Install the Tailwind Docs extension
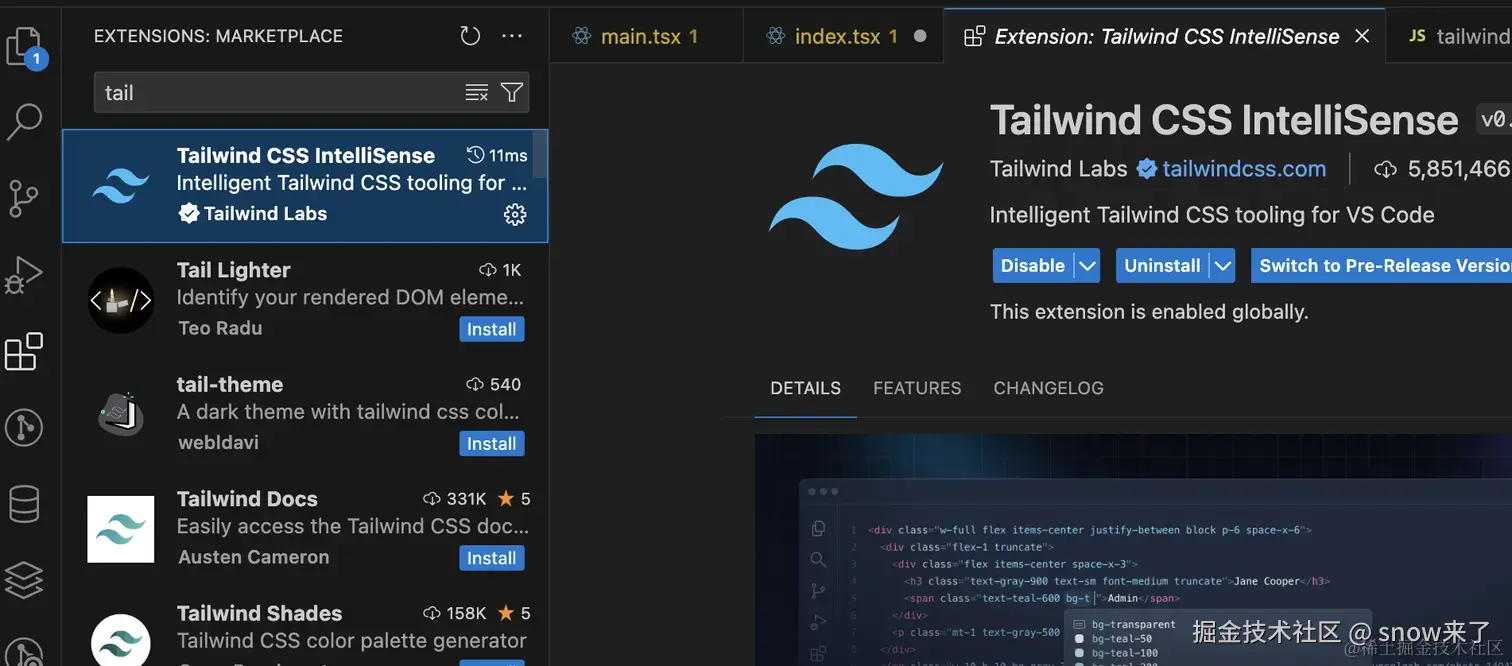 click(x=492, y=558)
